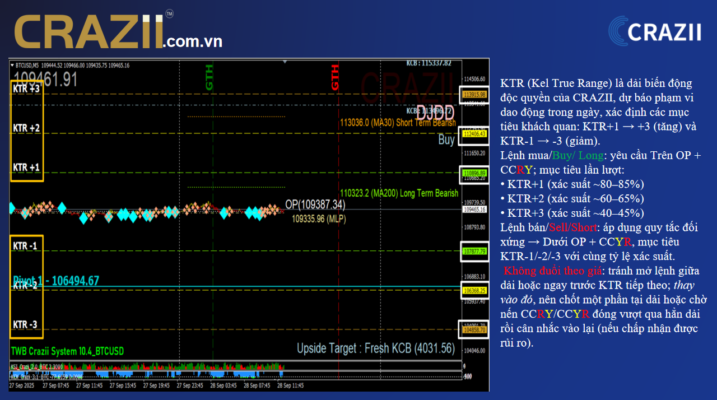Click the 28 Sep 11:45 time axis label
Screen dimensions: 717x400
coord(290,385)
